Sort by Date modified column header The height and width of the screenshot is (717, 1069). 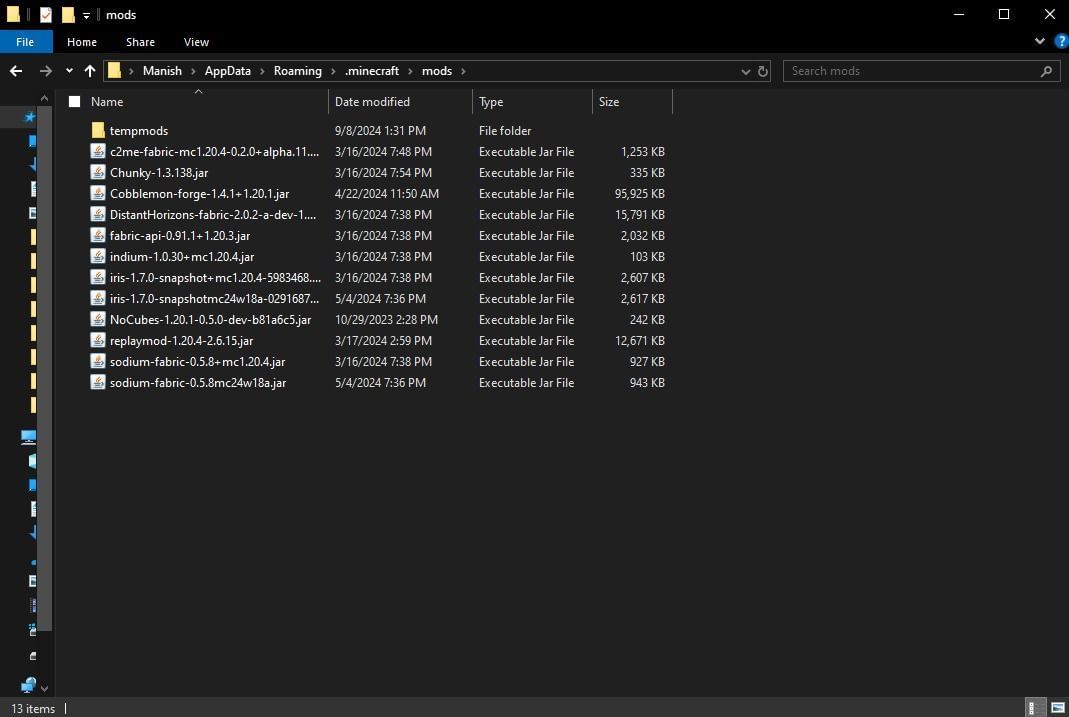(372, 102)
